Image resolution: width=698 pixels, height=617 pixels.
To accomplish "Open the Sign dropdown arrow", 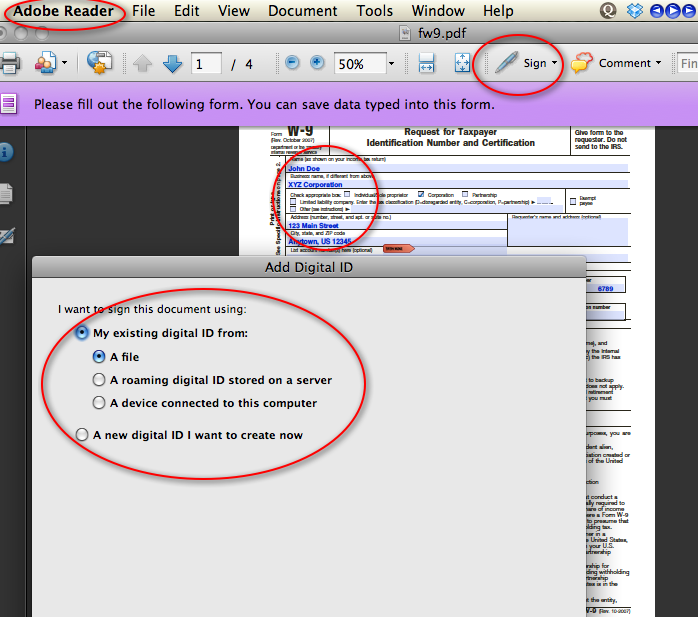I will click(x=554, y=63).
